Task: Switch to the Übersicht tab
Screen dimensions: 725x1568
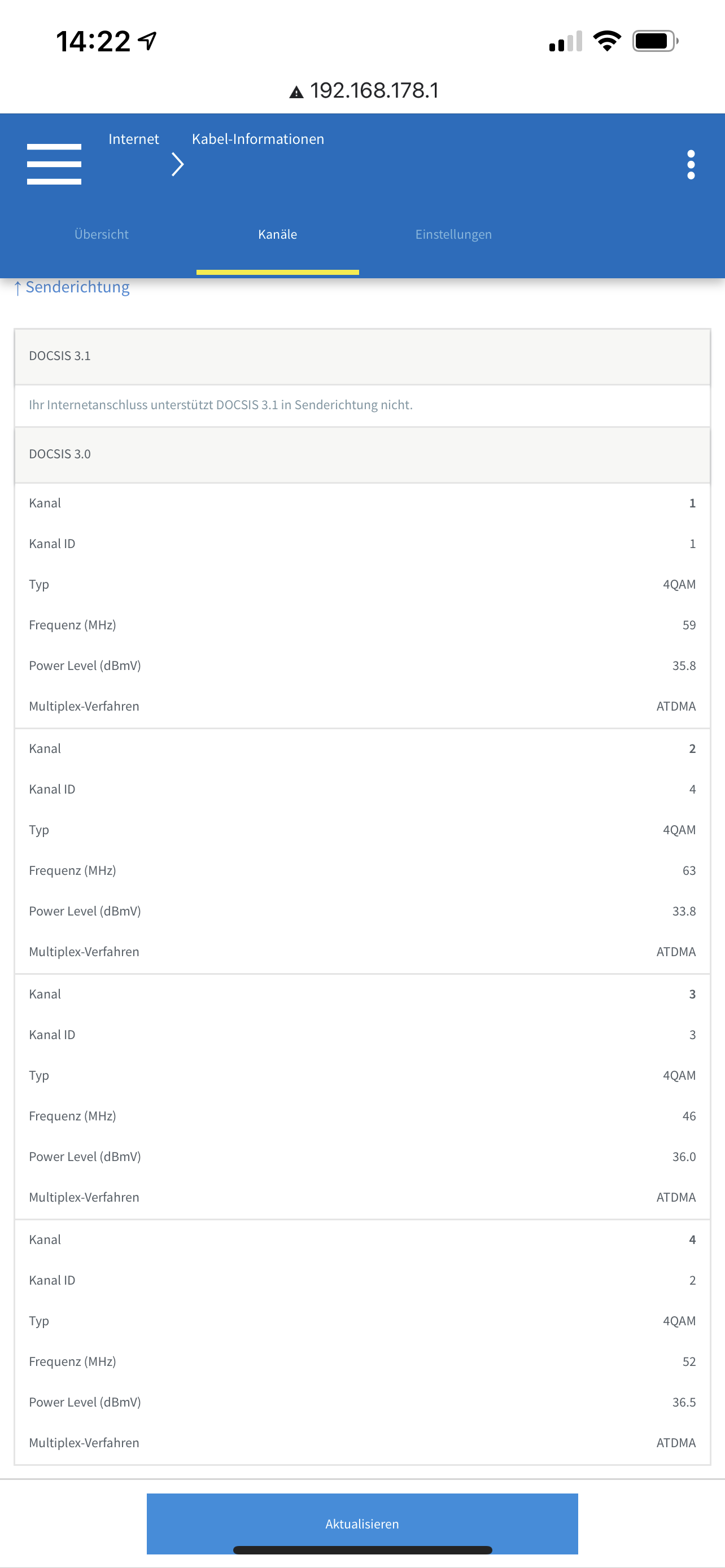Action: point(101,234)
